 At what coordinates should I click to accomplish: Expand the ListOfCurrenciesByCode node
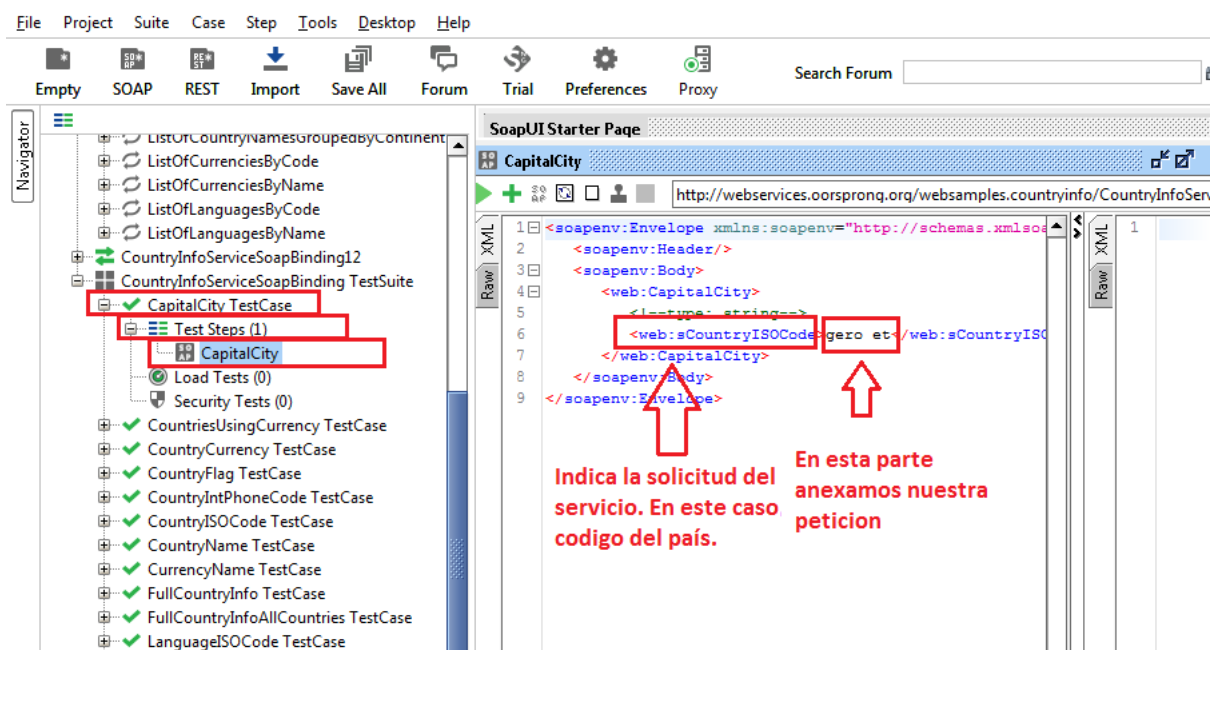pos(103,161)
